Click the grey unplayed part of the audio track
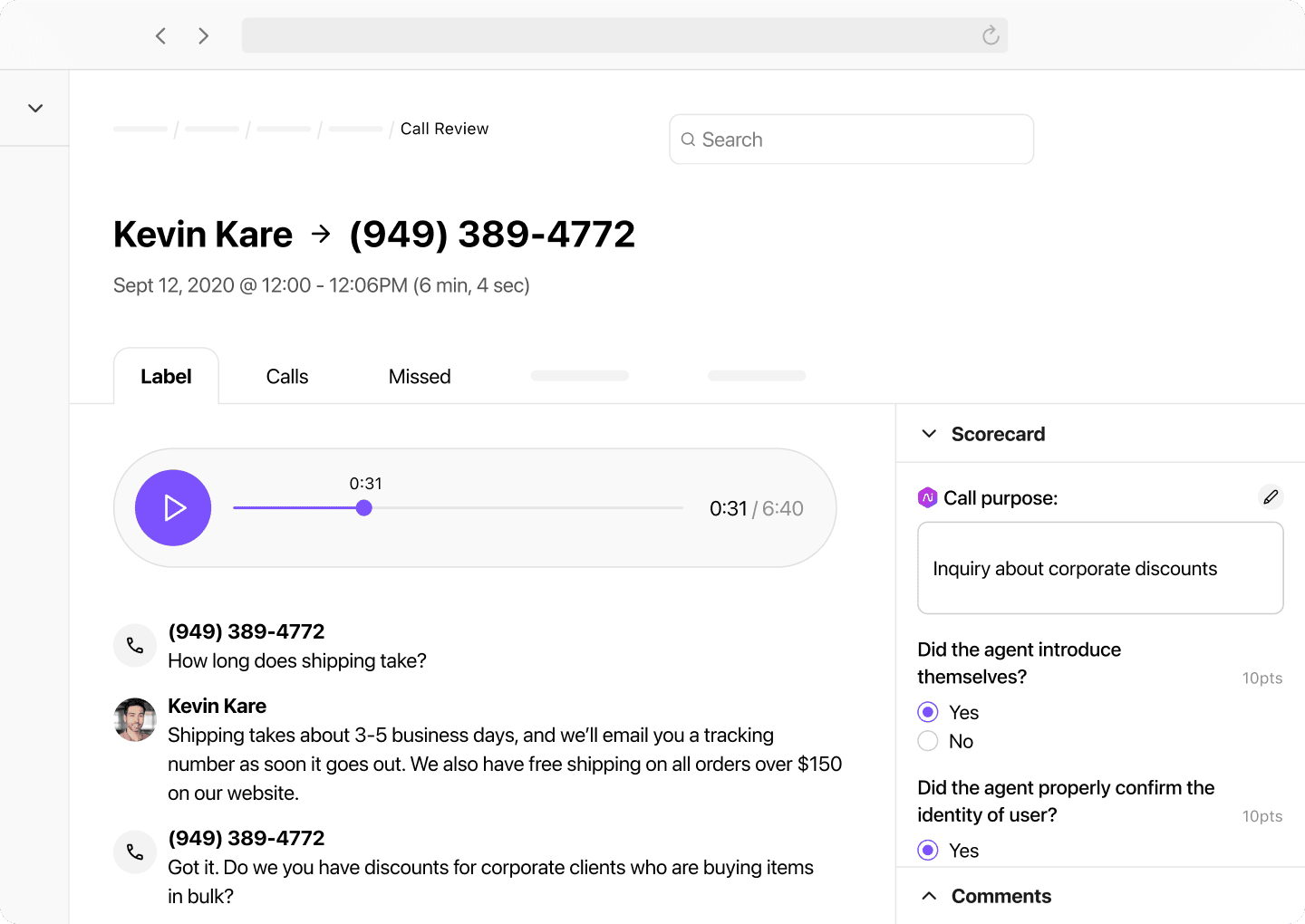 coord(527,508)
